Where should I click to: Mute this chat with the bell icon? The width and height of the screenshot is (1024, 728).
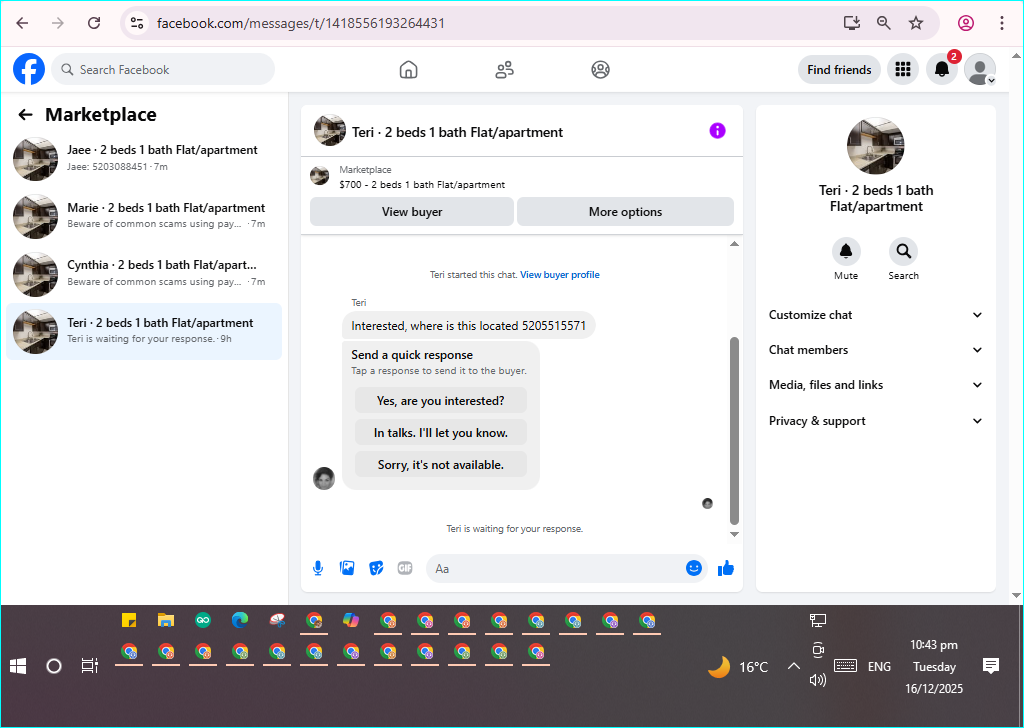(x=846, y=251)
